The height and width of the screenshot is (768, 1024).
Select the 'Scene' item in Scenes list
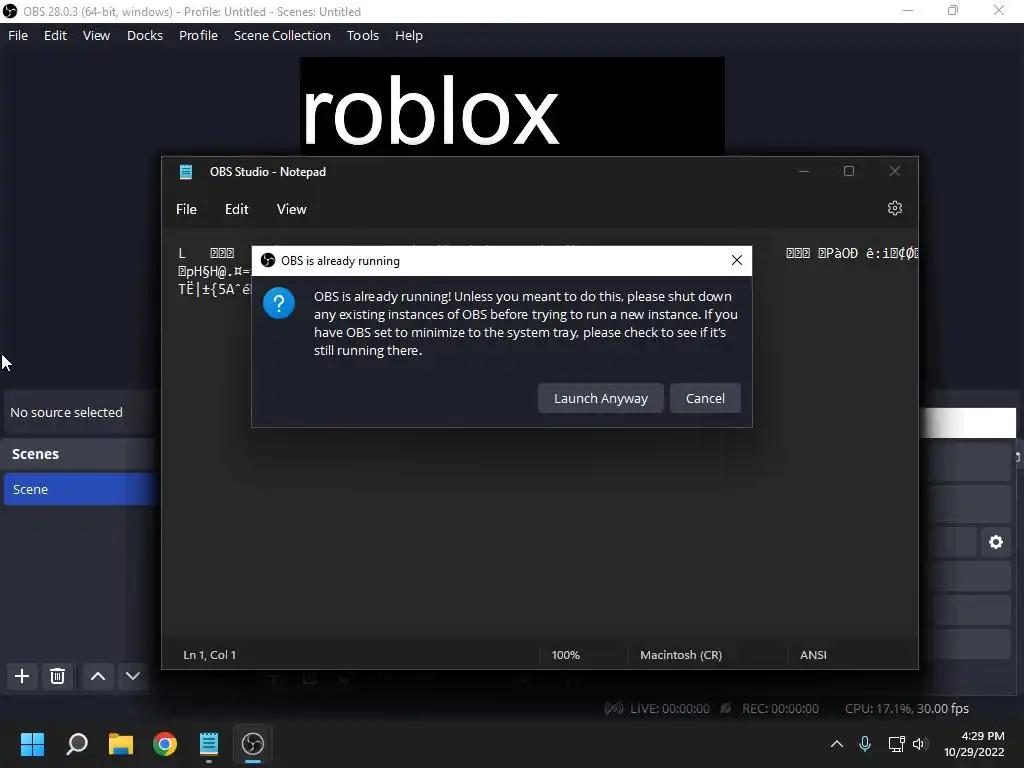pos(79,489)
